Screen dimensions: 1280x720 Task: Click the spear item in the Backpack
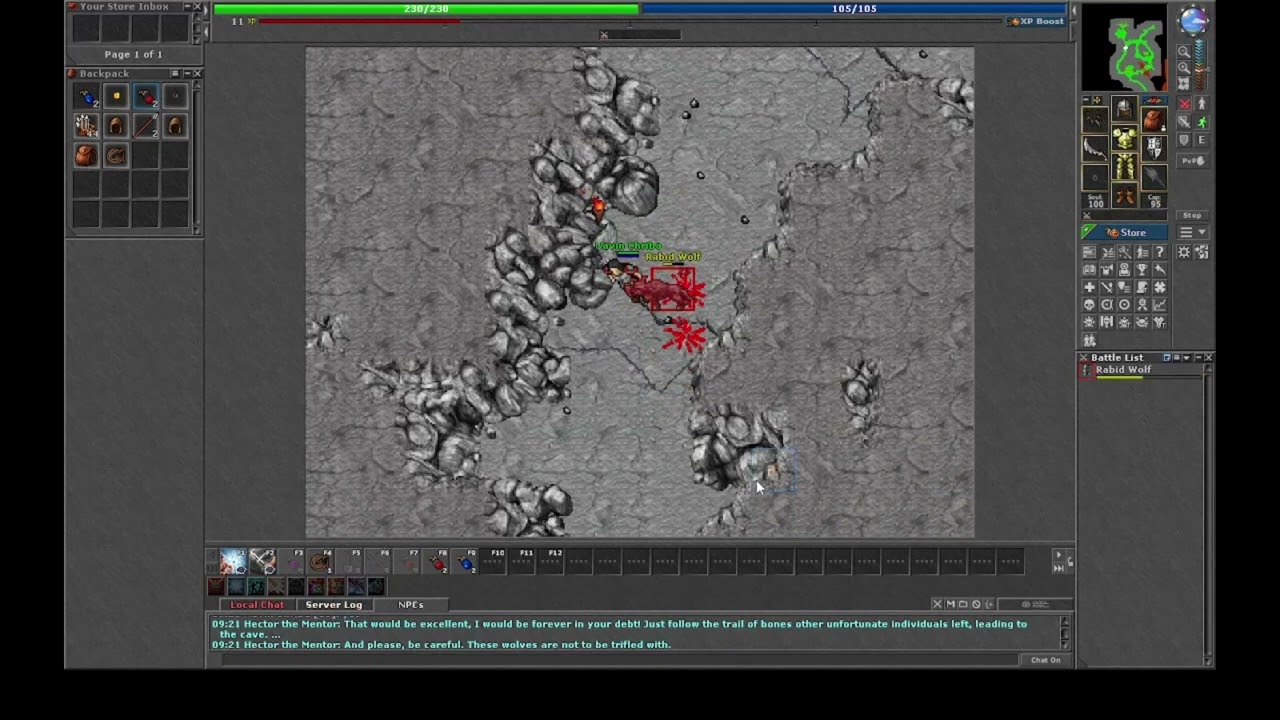pyautogui.click(x=146, y=126)
